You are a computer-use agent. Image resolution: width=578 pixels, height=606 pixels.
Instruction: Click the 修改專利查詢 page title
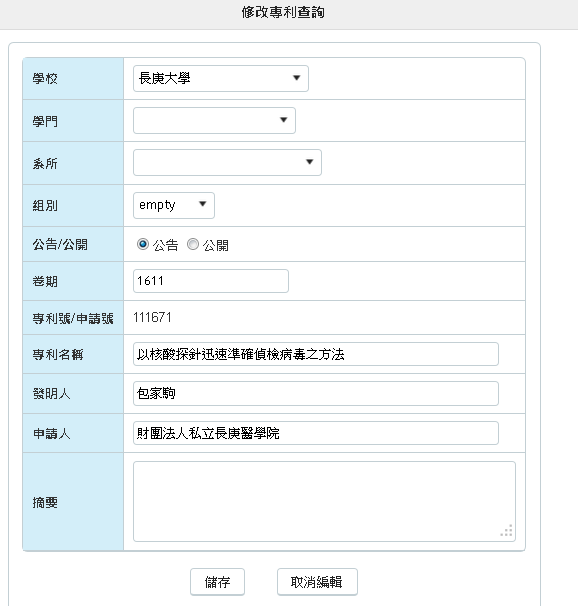(283, 12)
